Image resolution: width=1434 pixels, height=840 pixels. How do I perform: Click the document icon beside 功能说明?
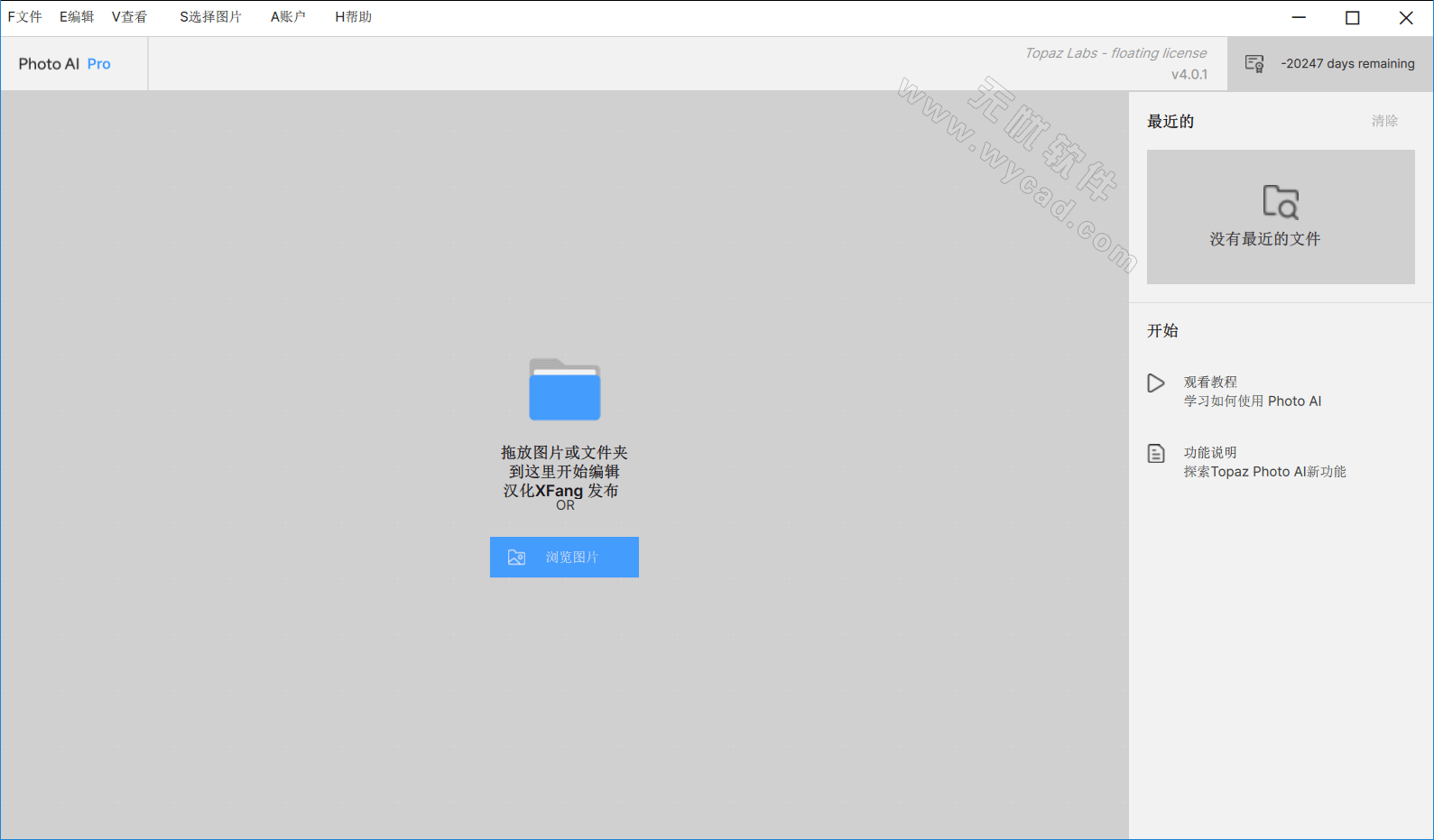click(1156, 453)
